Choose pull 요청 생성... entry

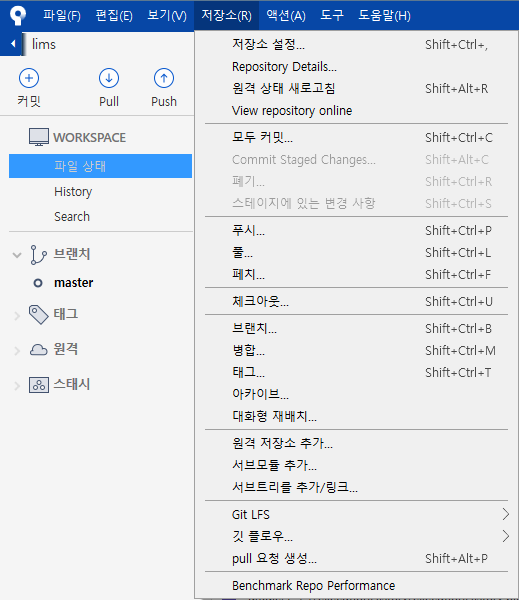coord(356,558)
